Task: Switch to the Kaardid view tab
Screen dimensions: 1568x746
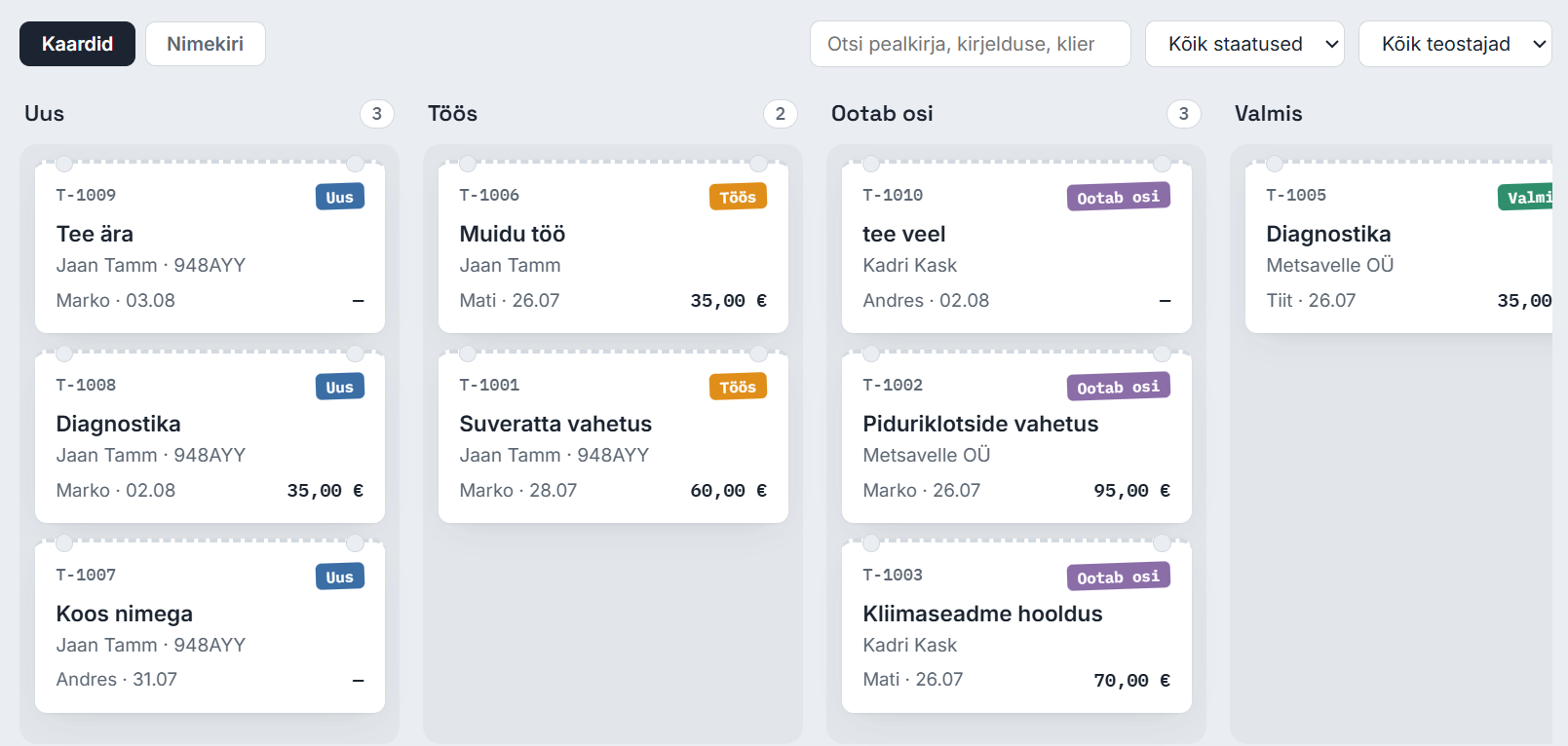Action: click(77, 44)
